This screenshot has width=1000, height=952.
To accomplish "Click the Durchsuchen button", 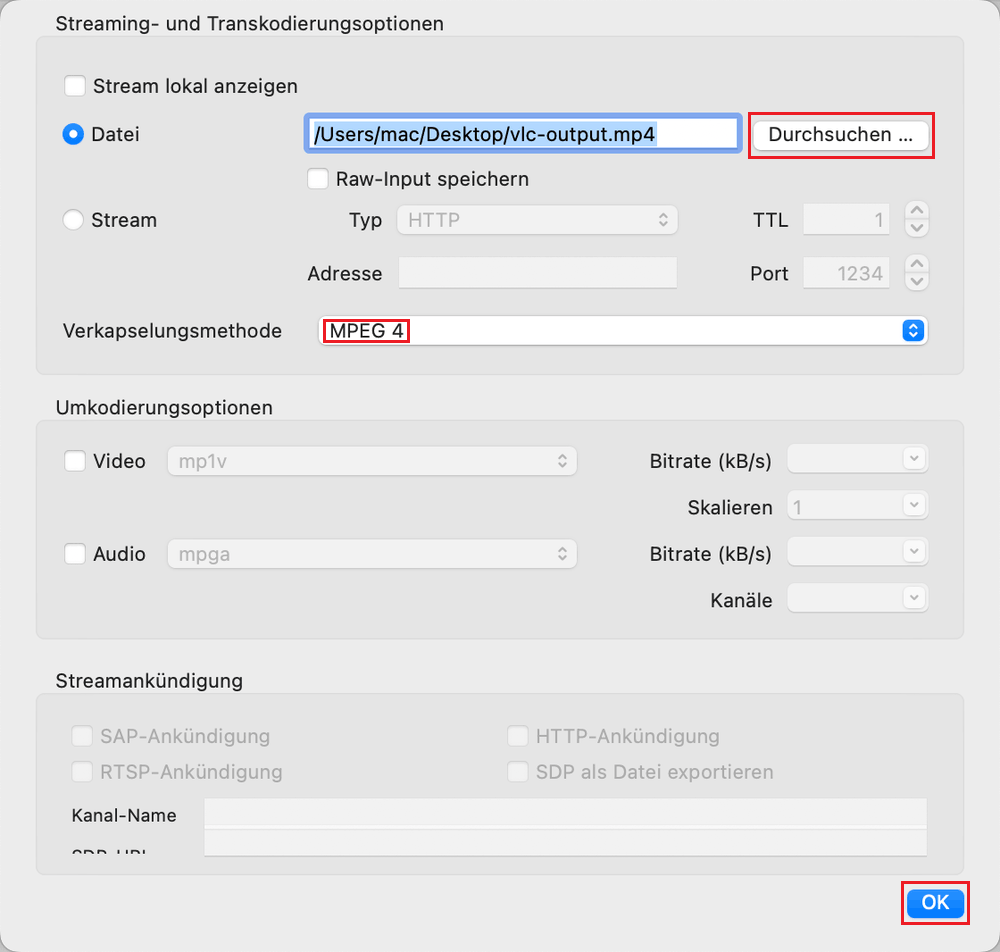I will coord(840,134).
